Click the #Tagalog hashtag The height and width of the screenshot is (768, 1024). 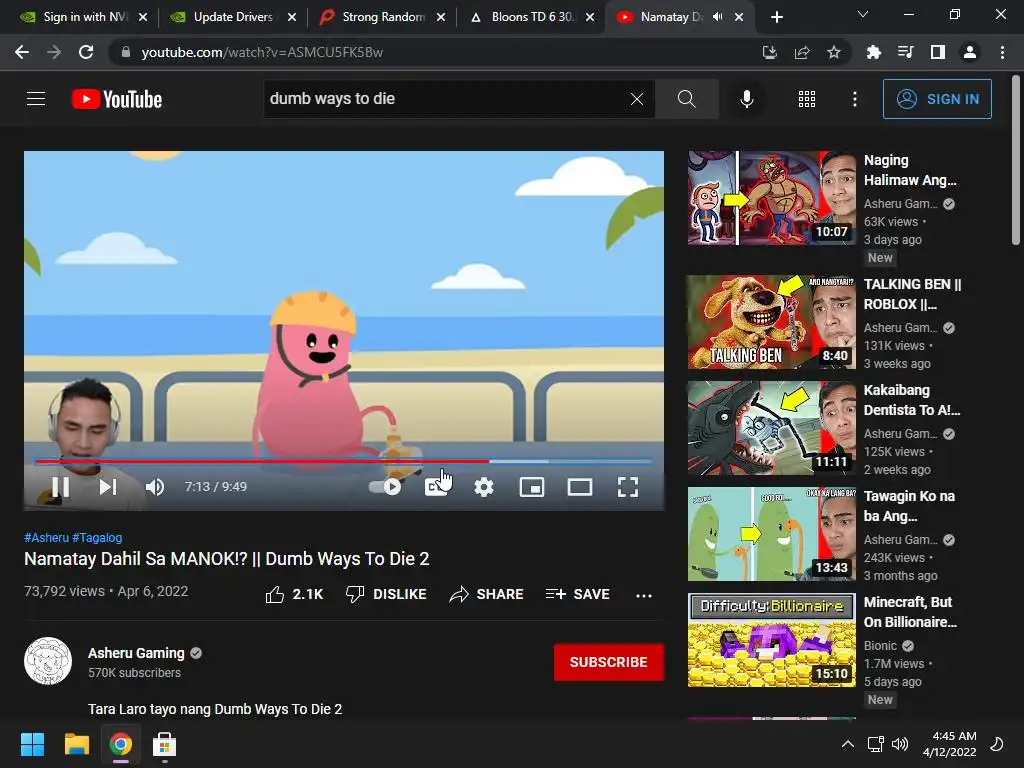(97, 537)
